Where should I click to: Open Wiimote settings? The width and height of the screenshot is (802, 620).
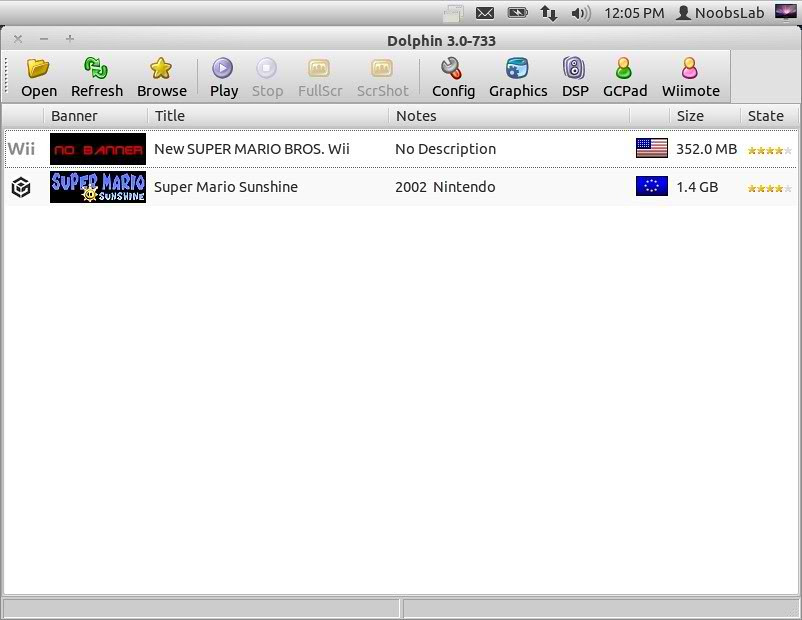[x=690, y=78]
